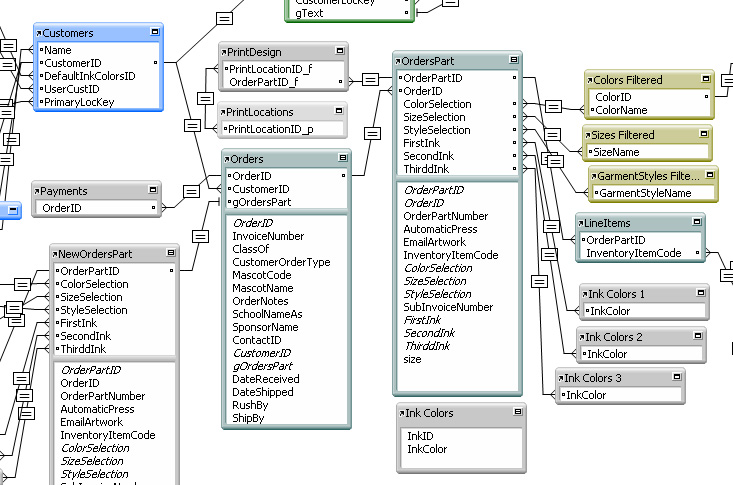733x485 pixels.
Task: Collapse the Orders table occurrence
Action: coord(336,160)
